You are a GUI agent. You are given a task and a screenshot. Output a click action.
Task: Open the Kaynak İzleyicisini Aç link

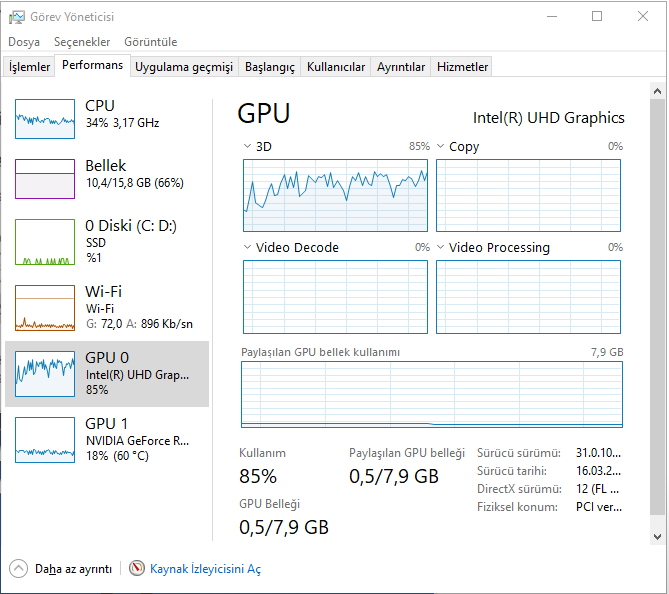[x=205, y=569]
